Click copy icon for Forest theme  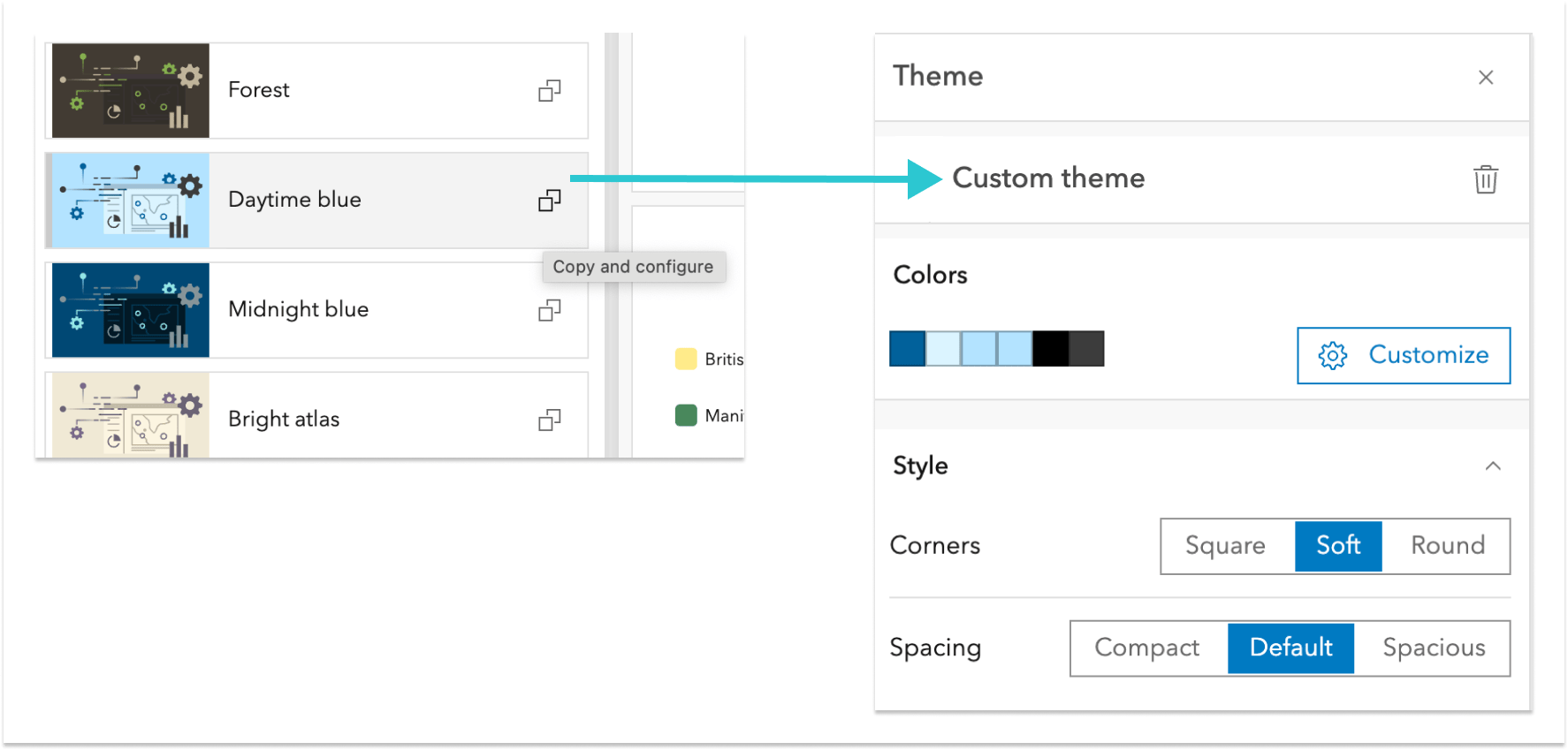coord(550,91)
